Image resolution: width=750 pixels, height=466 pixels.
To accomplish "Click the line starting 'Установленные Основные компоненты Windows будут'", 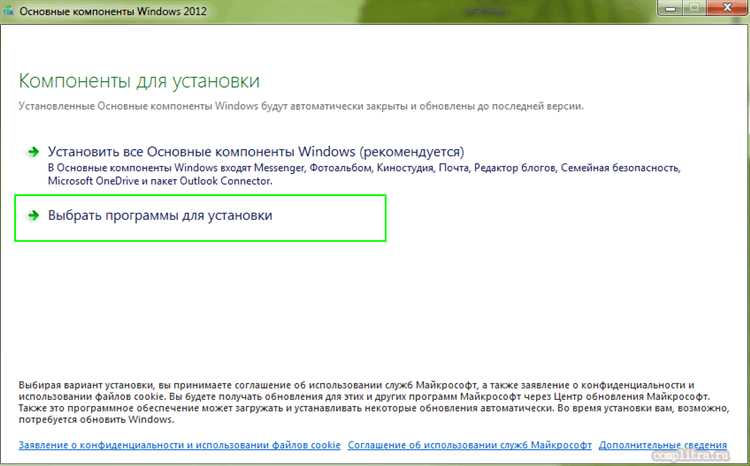I will pos(301,106).
